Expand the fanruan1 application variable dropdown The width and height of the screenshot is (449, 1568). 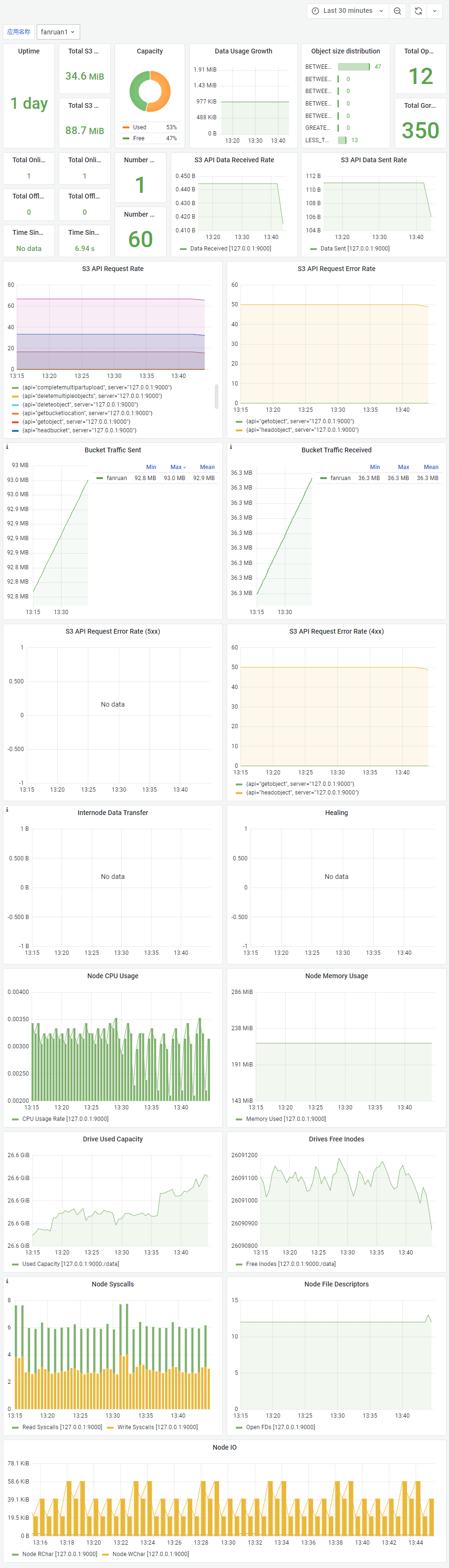pos(58,31)
